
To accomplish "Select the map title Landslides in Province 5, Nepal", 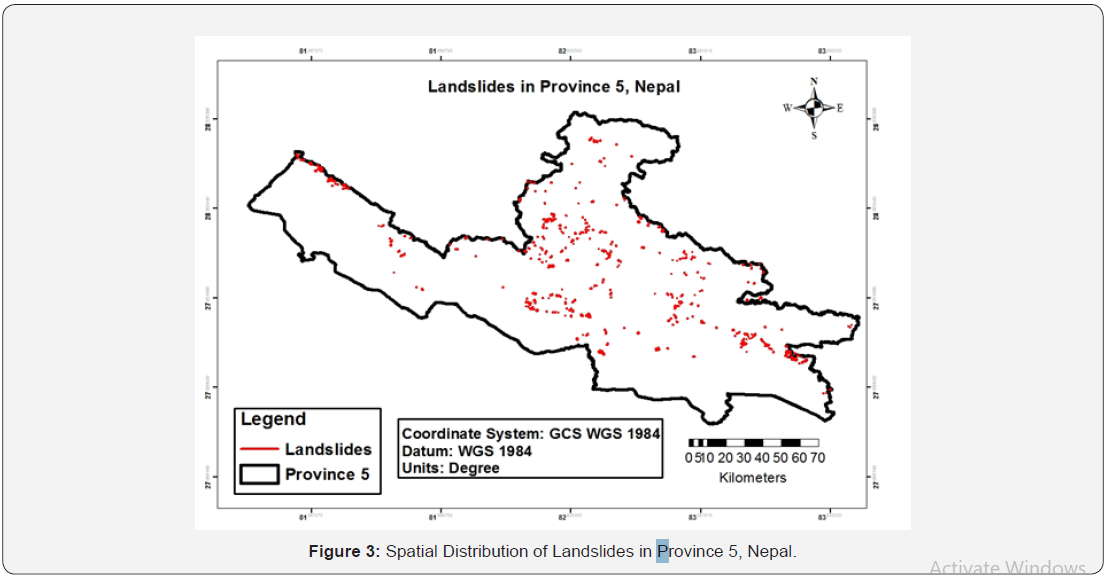I will click(x=554, y=87).
